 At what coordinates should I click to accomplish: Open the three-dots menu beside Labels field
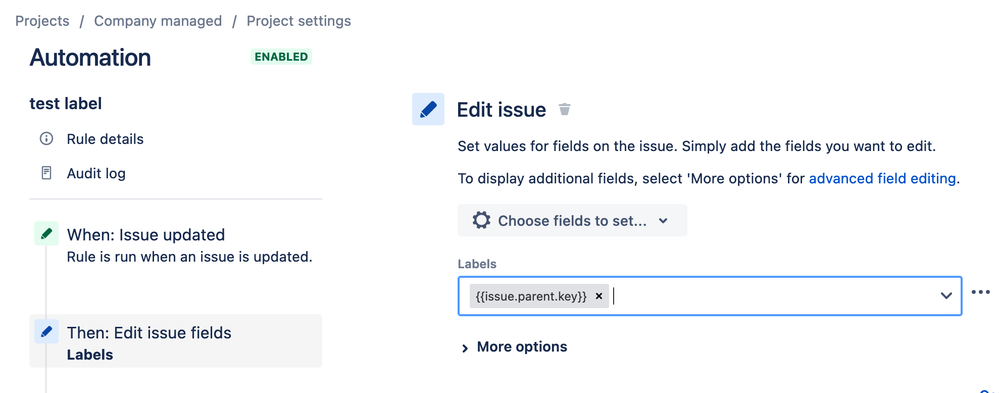[982, 292]
